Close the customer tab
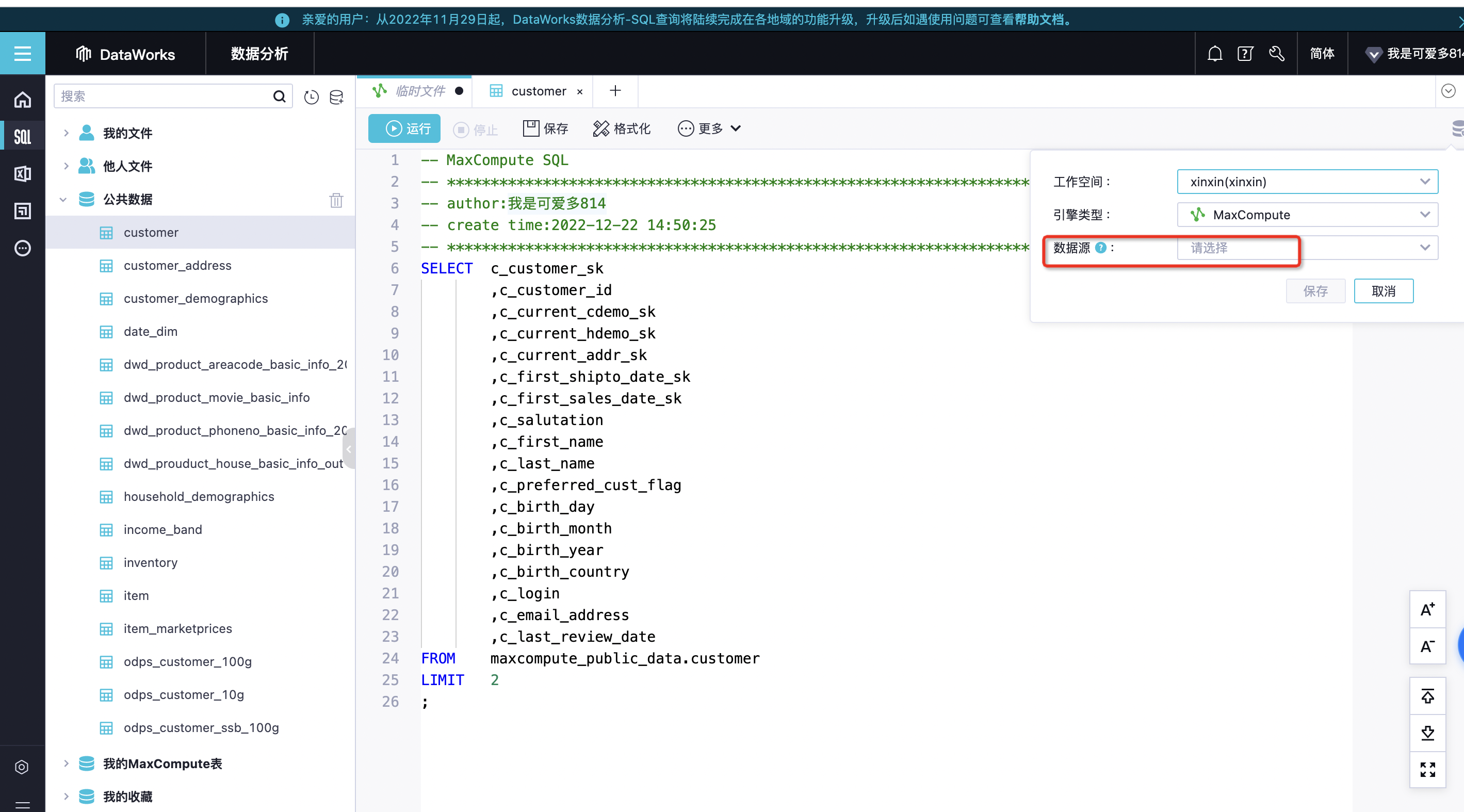 (x=580, y=91)
